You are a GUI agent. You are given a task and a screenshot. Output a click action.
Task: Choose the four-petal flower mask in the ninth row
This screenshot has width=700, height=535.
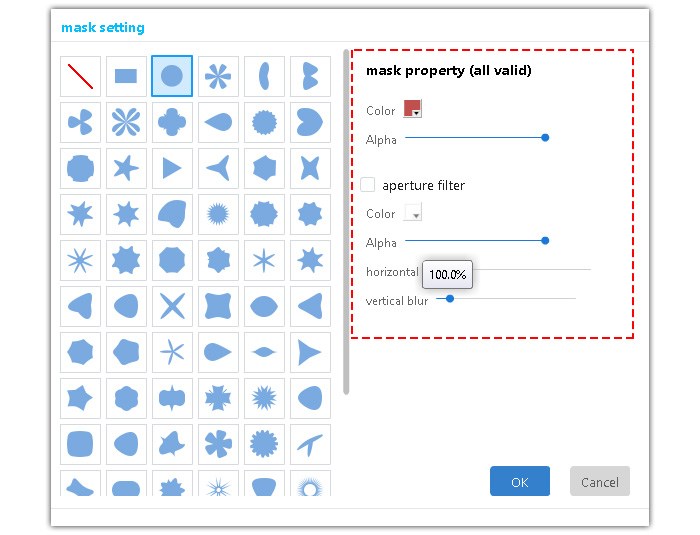(218, 444)
